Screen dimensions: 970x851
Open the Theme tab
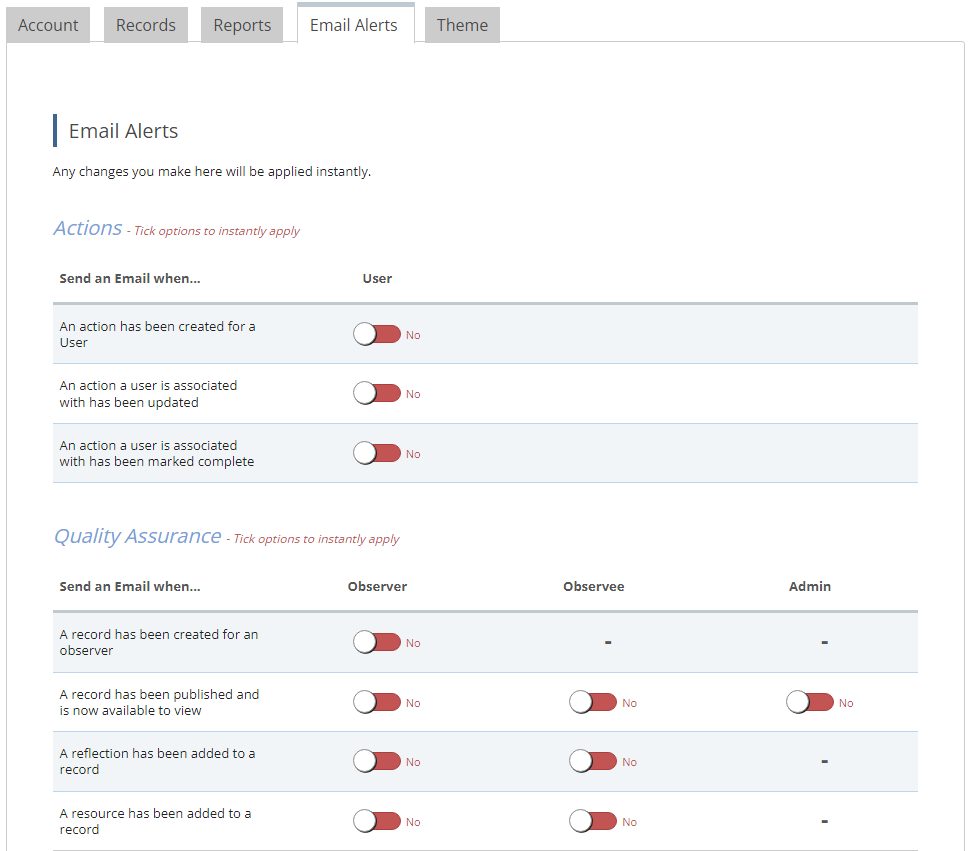(x=462, y=25)
